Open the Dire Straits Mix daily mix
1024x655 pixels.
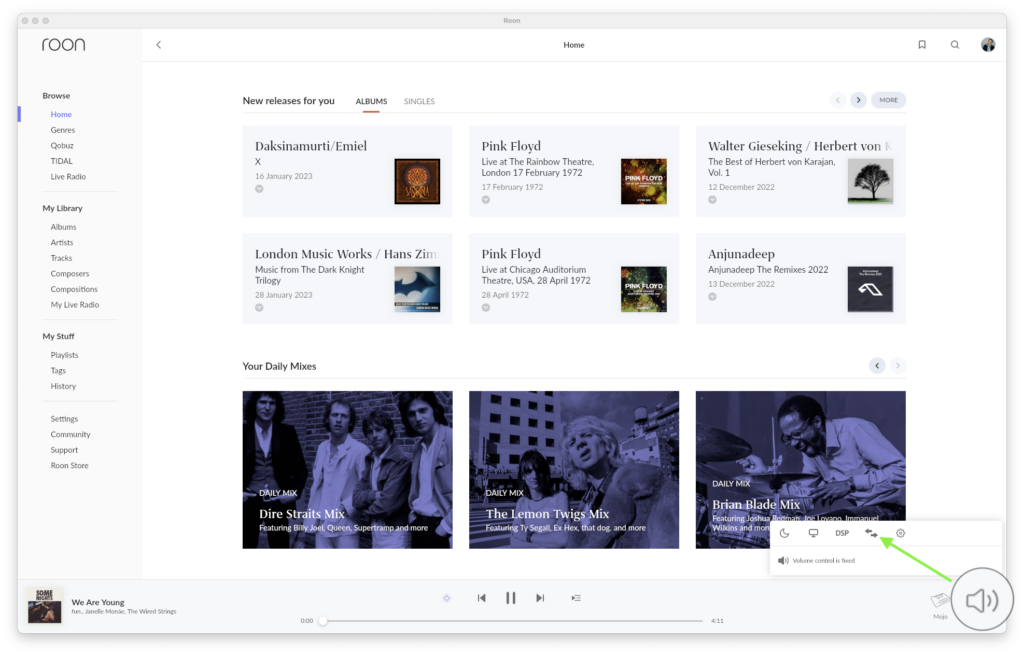[x=347, y=470]
